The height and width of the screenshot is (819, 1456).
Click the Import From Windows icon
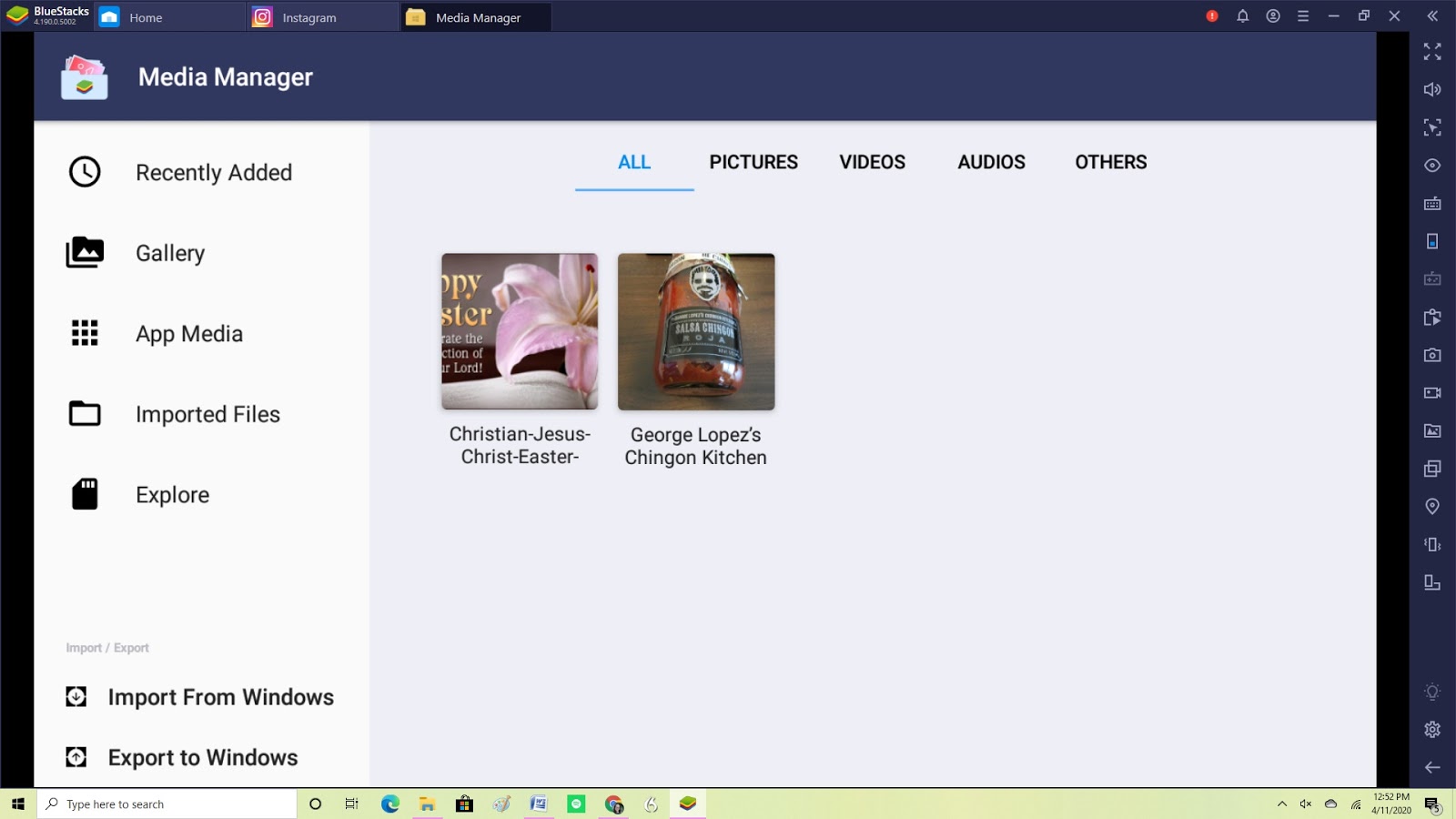76,696
